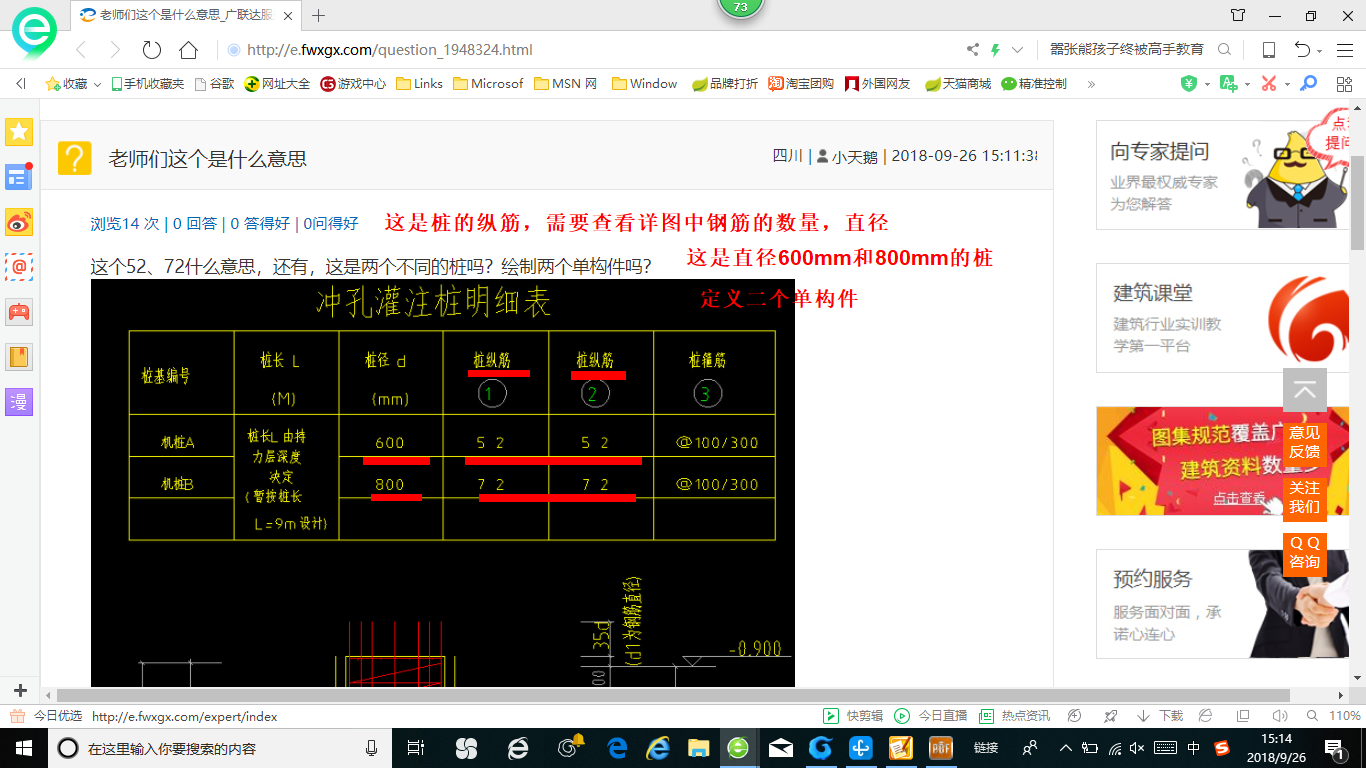
Task: Open the browser hamburger menu
Action: (x=1343, y=50)
